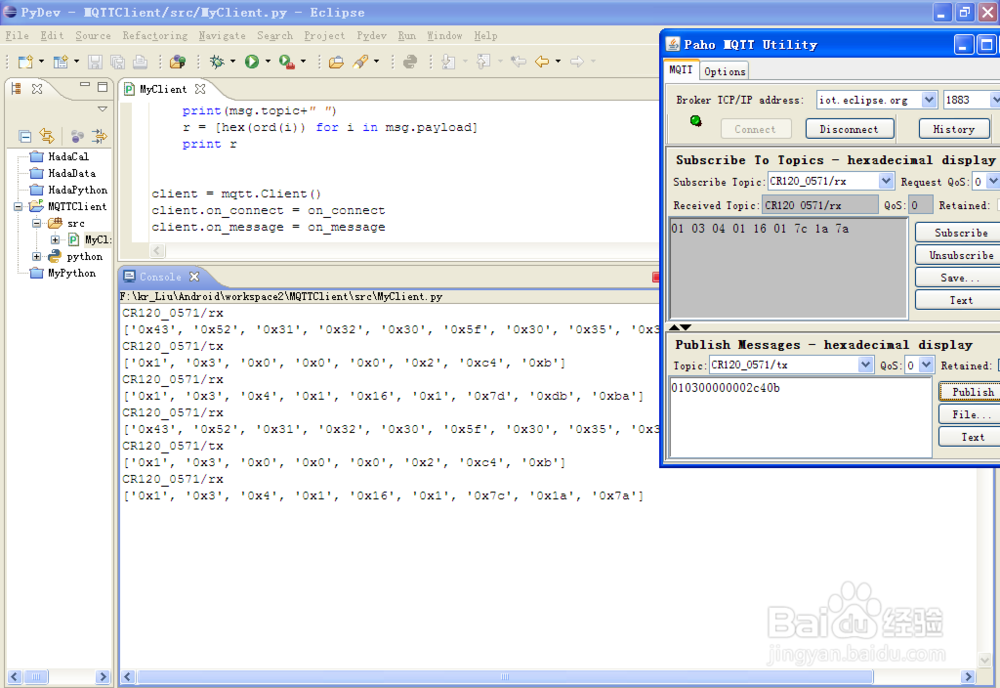1000x688 pixels.
Task: Minimize the Package Explorer view
Action: click(84, 85)
